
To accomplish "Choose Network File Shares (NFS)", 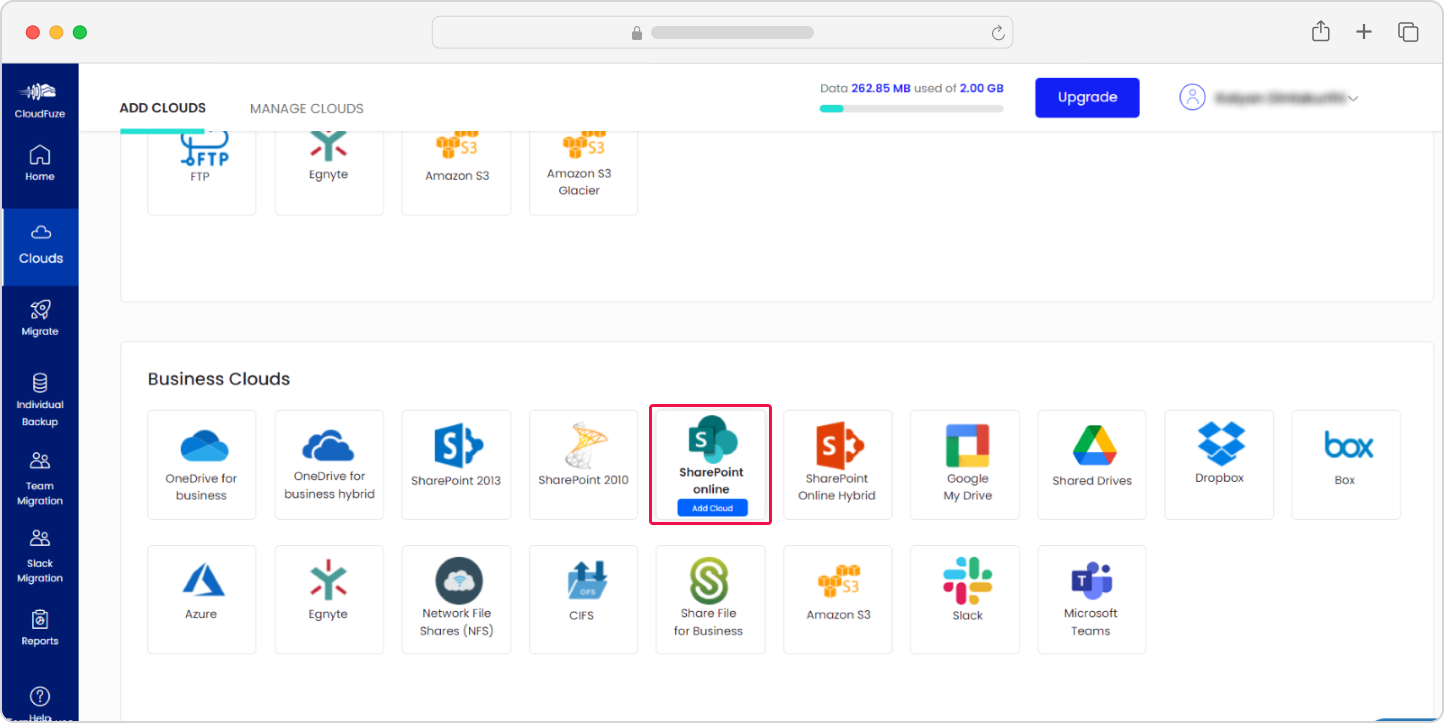I will click(456, 600).
